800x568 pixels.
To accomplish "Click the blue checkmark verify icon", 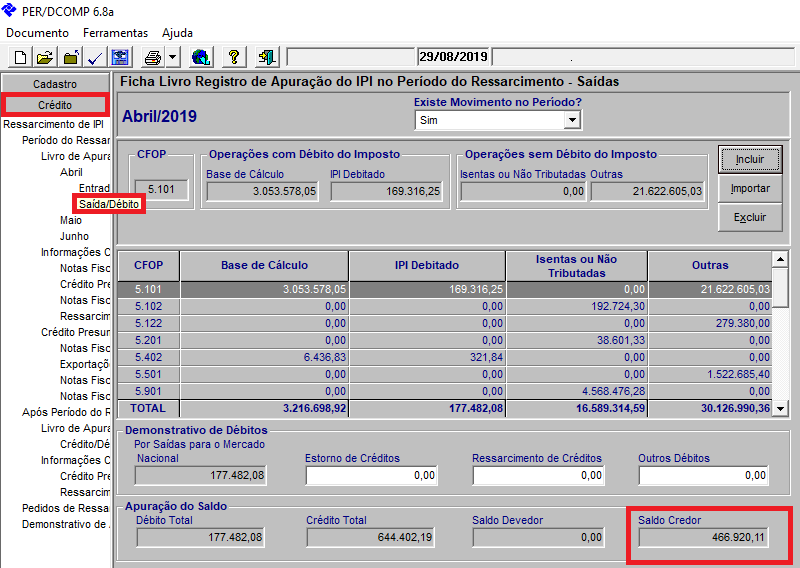I will click(96, 57).
